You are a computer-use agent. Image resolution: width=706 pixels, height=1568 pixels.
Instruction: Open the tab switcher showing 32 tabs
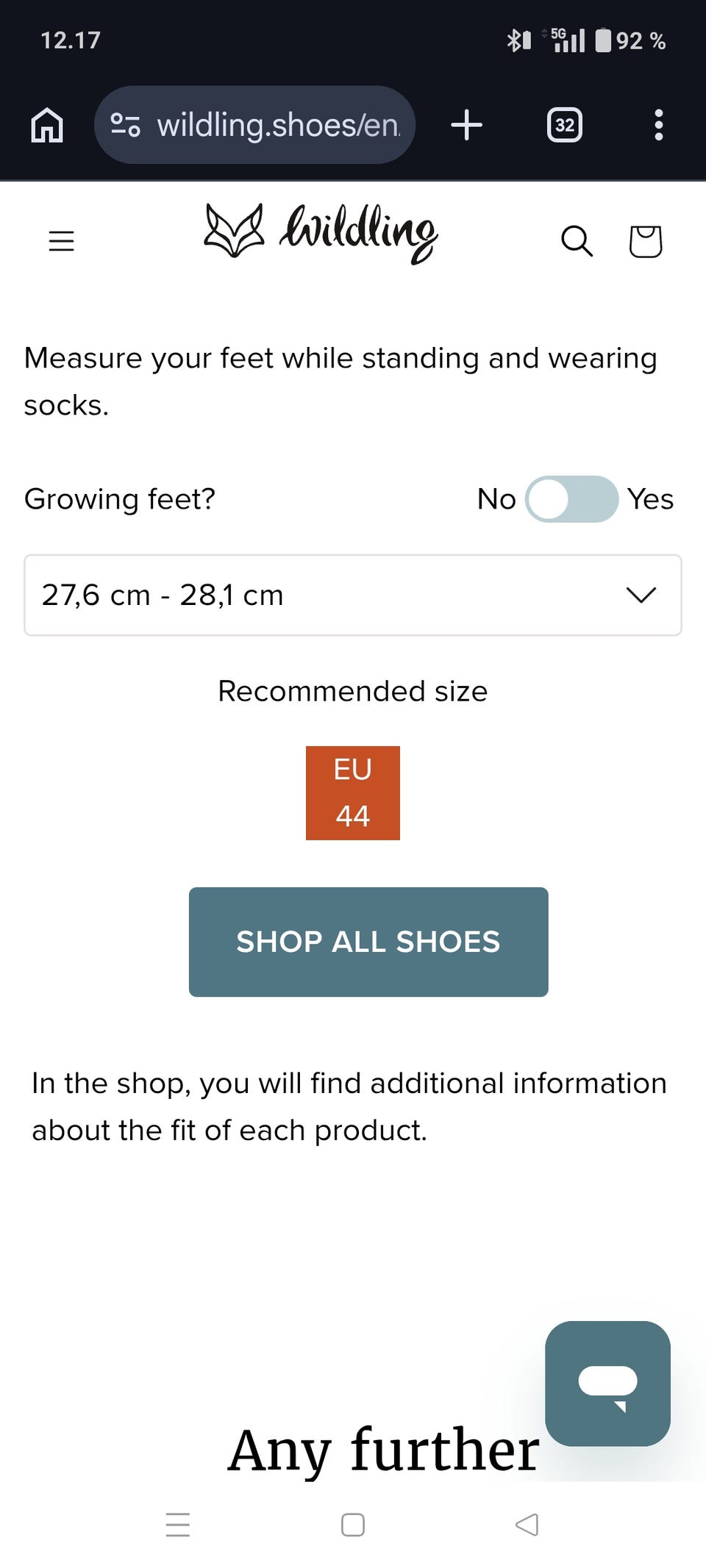pos(564,125)
